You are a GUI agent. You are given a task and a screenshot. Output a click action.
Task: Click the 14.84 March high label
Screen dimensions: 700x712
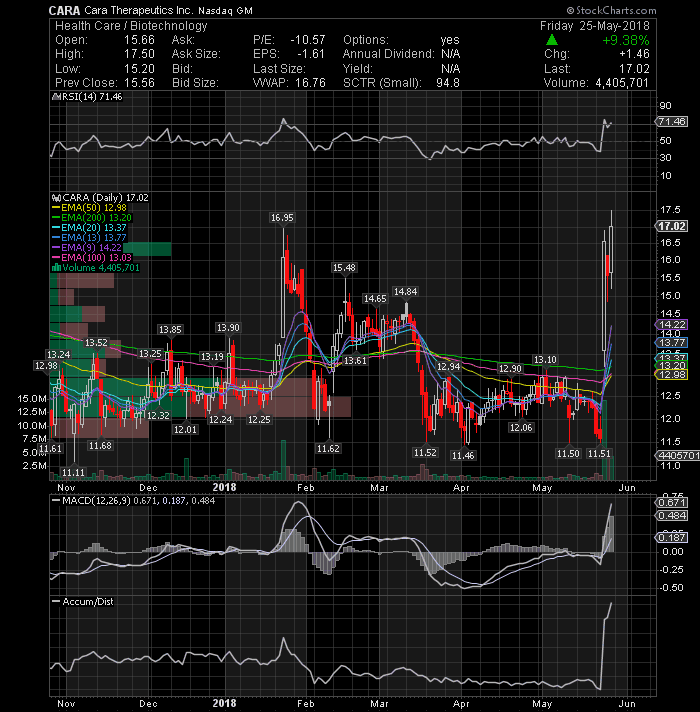[x=405, y=292]
